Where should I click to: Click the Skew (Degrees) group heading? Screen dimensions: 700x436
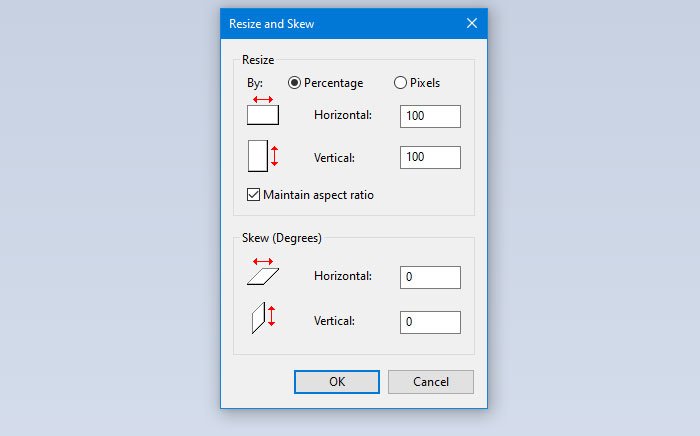pos(281,238)
